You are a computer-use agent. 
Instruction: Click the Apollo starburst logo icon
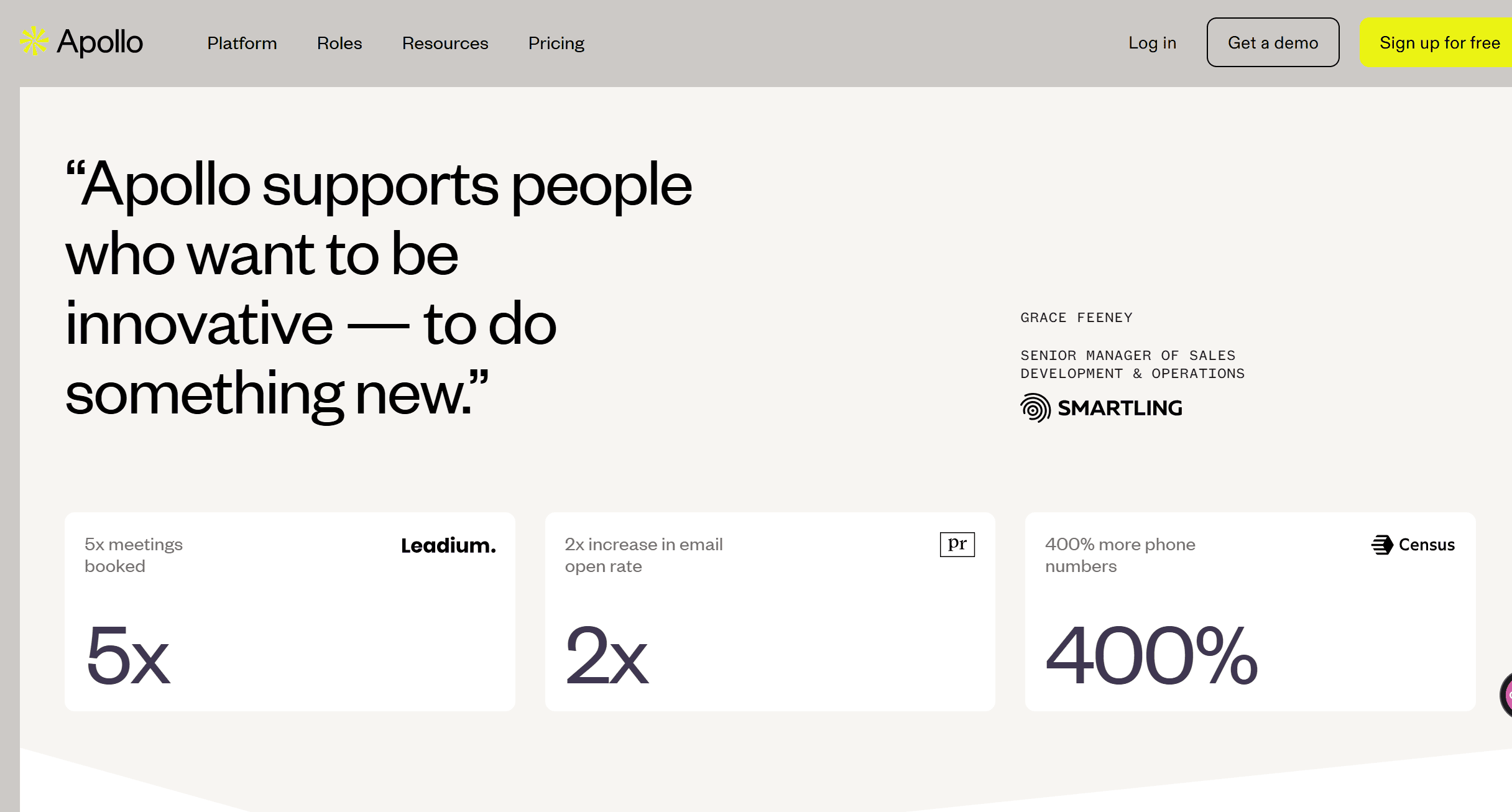[x=34, y=42]
